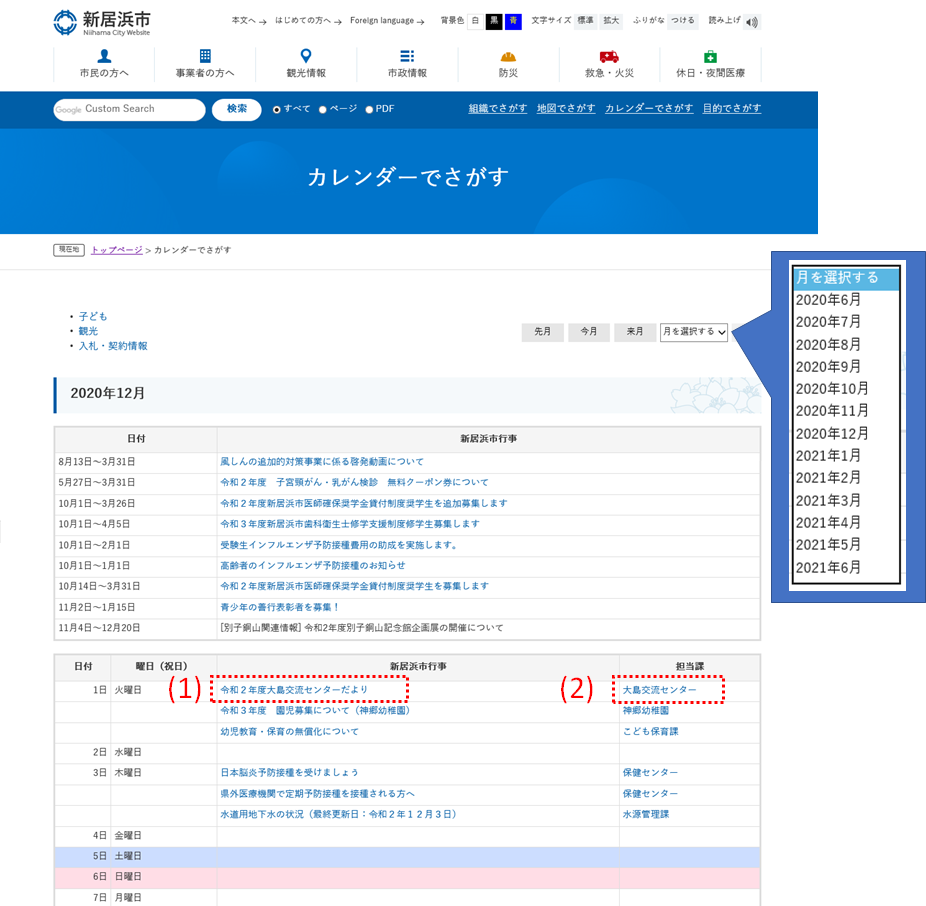Open 子宮頸がん・乳がん検診 coupon link
Viewport: 926px width, 906px height.
pyautogui.click(x=354, y=483)
